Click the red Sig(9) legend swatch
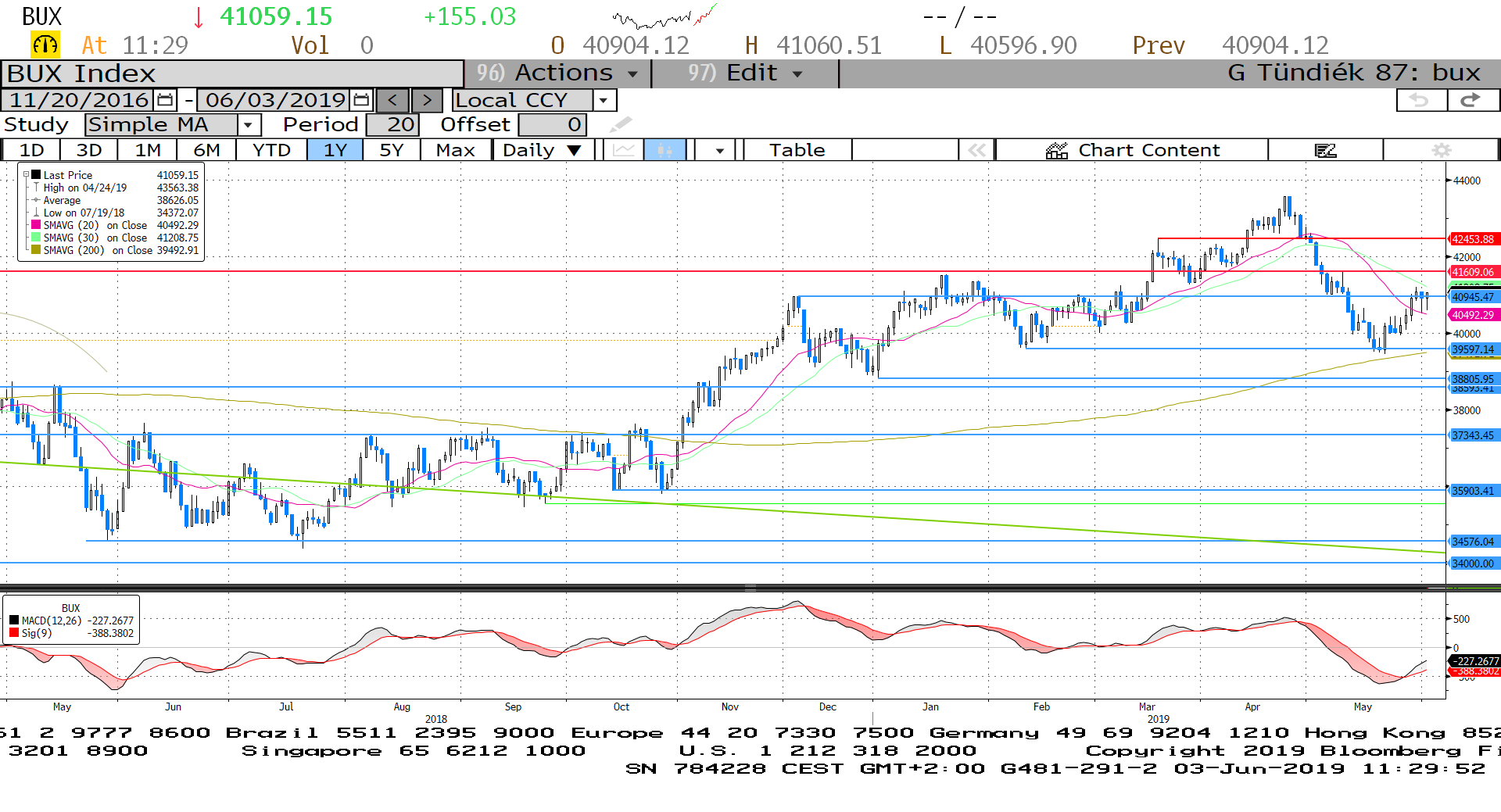1501x812 pixels. [x=14, y=633]
